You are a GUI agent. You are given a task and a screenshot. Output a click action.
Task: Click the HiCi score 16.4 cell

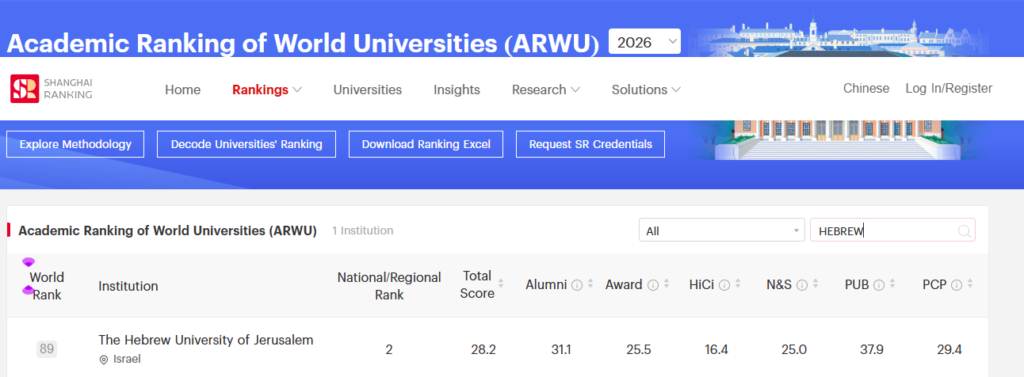pyautogui.click(x=716, y=350)
